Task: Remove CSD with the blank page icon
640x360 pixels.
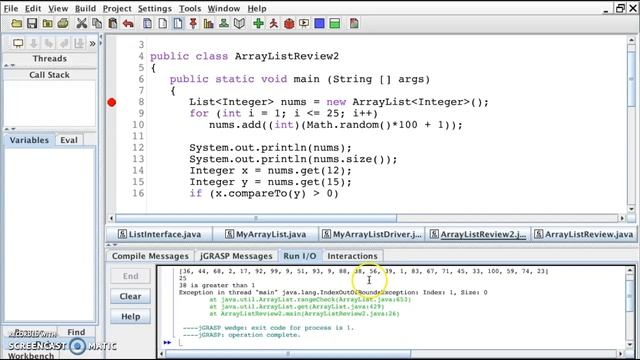Action: (x=162, y=24)
